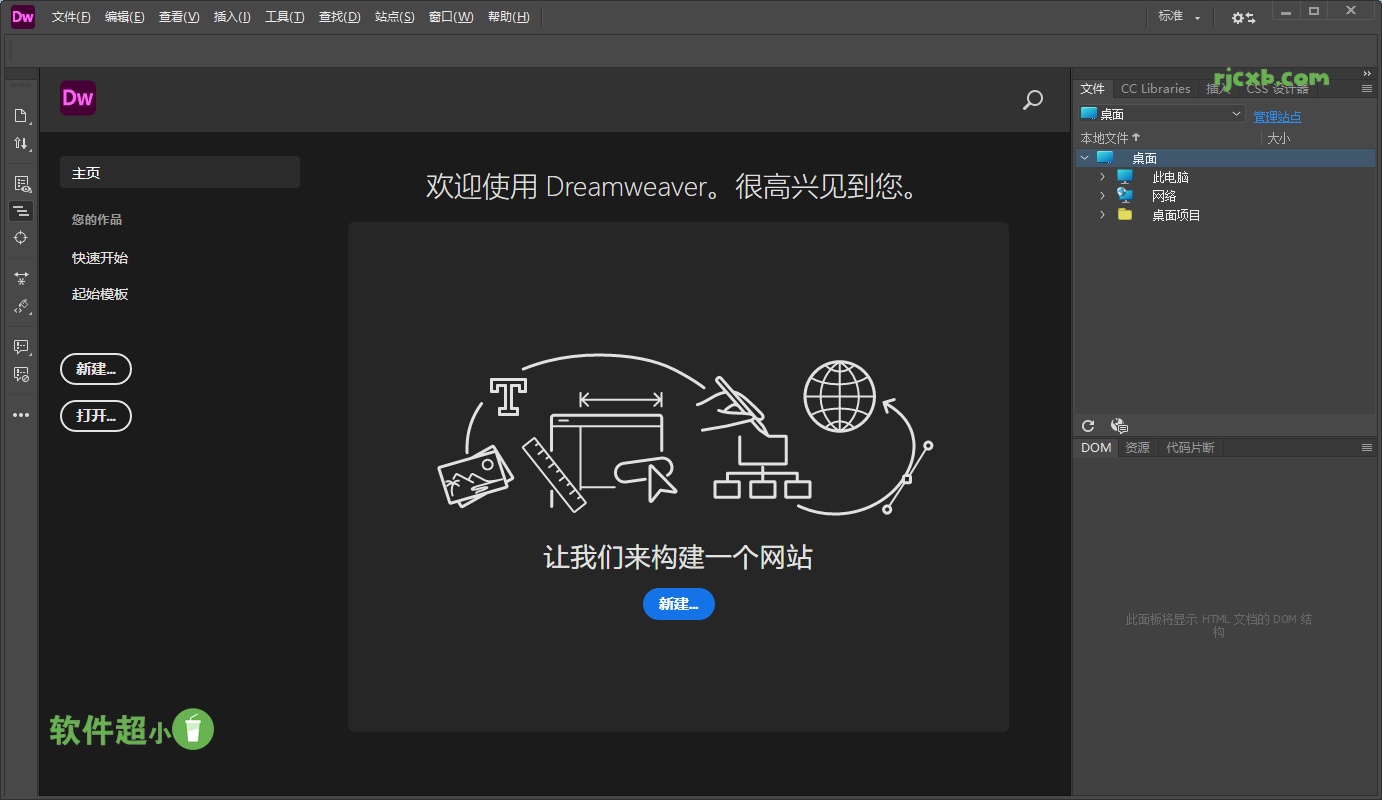
Task: Select the new document icon in left sidebar
Action: point(21,115)
